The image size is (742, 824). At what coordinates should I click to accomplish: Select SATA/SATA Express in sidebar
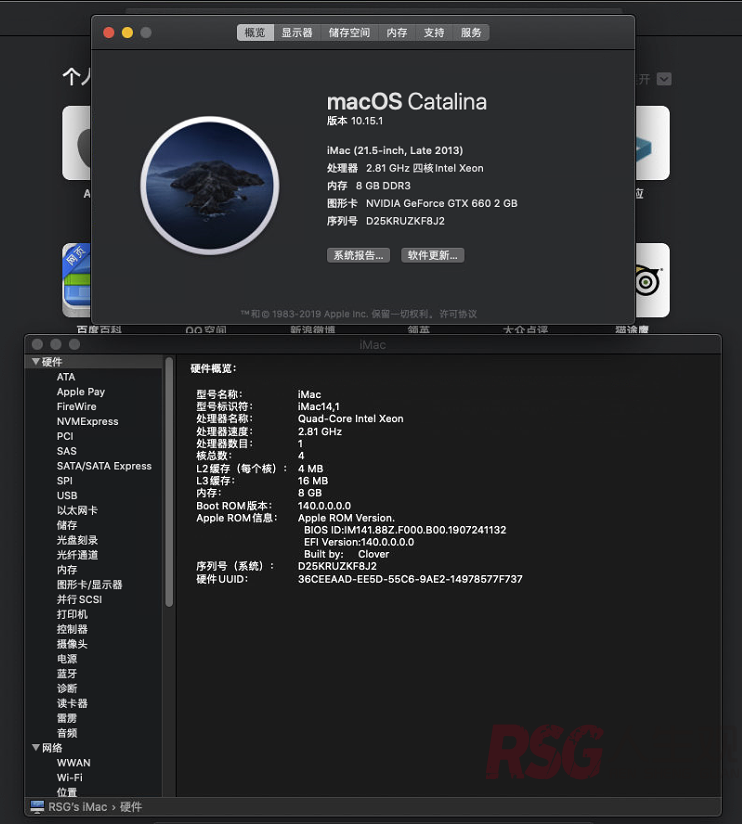104,466
